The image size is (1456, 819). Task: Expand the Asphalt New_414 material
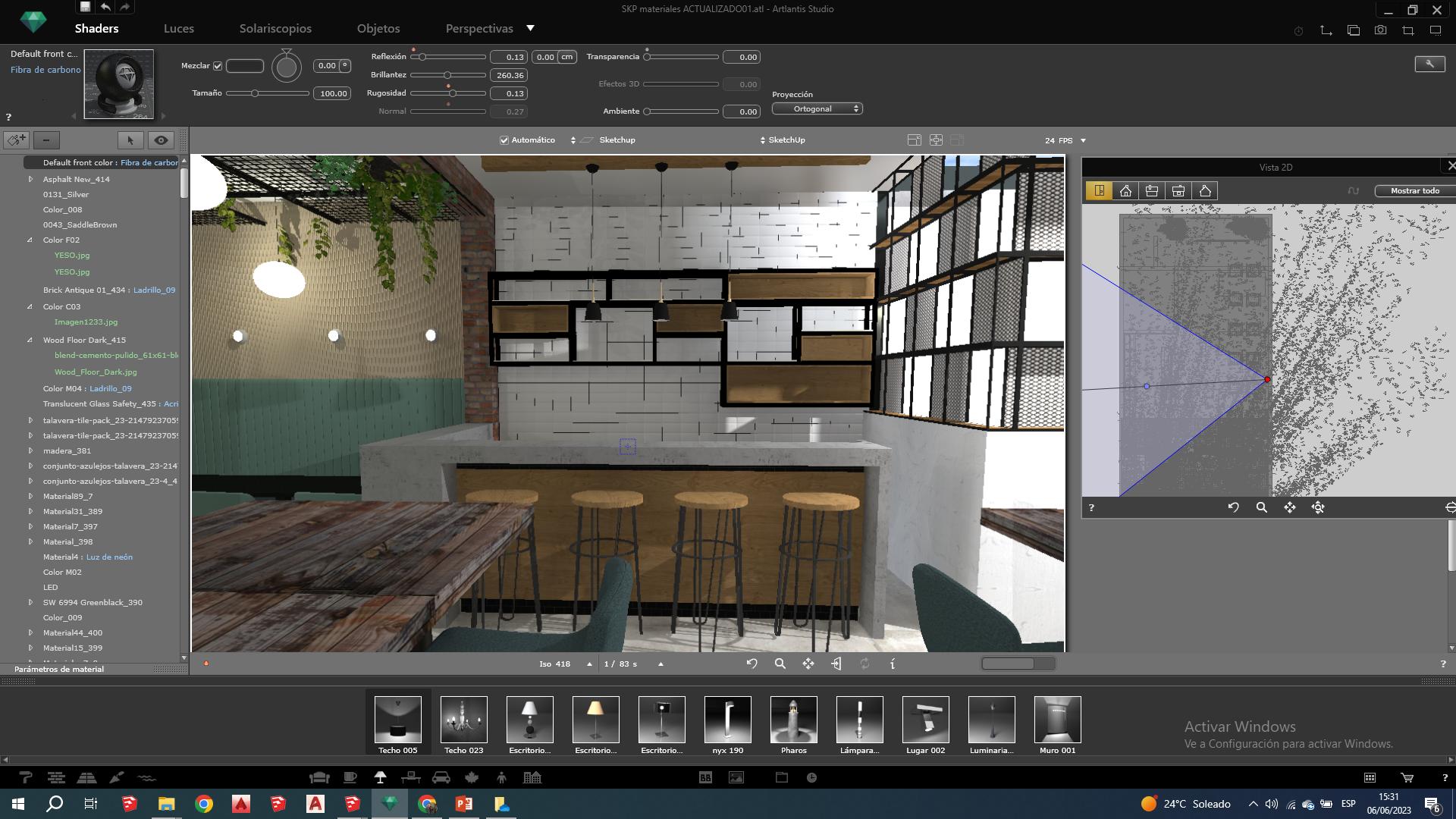tap(30, 180)
